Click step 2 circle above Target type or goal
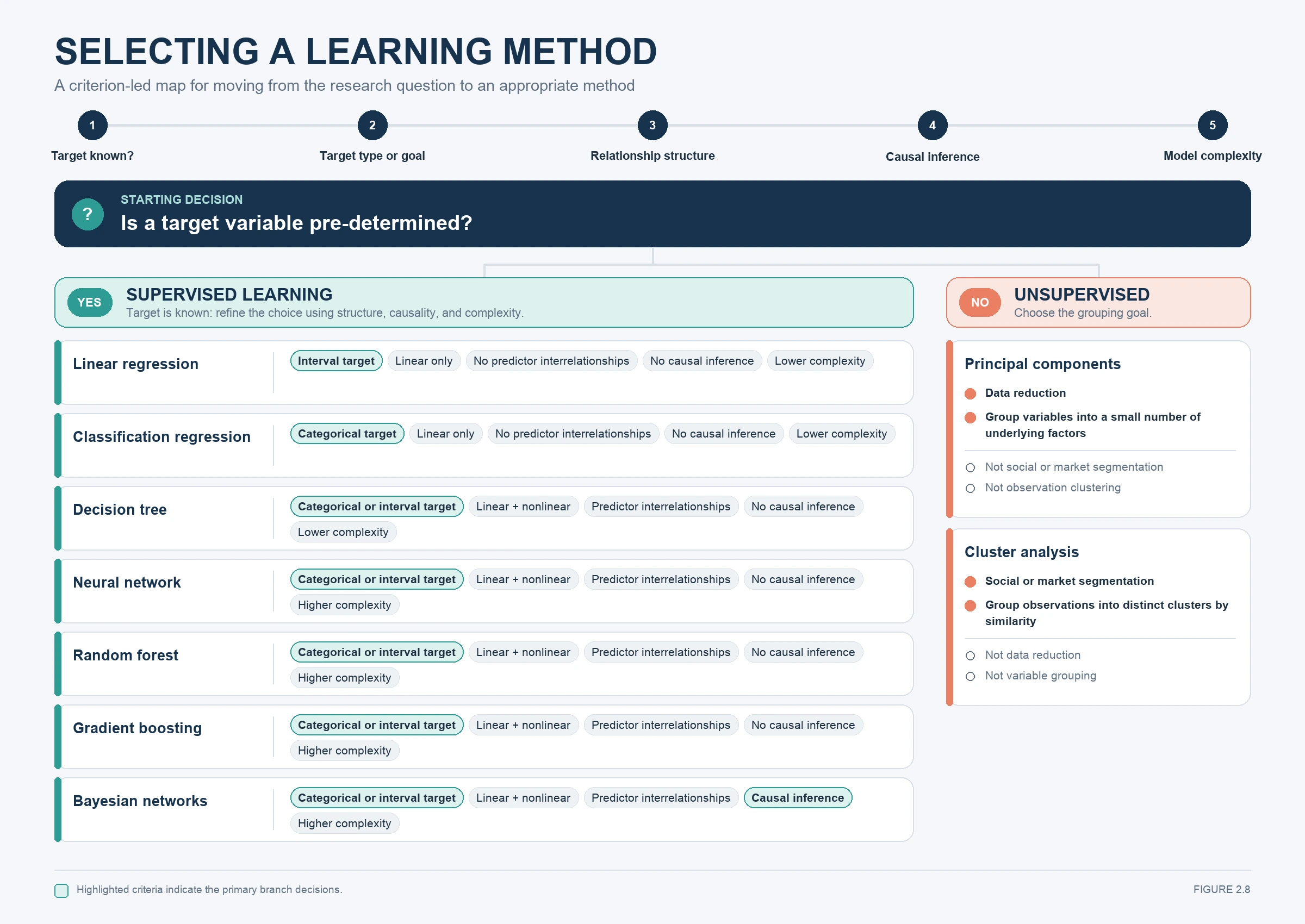Screen dimensions: 1305x924 [x=372, y=125]
